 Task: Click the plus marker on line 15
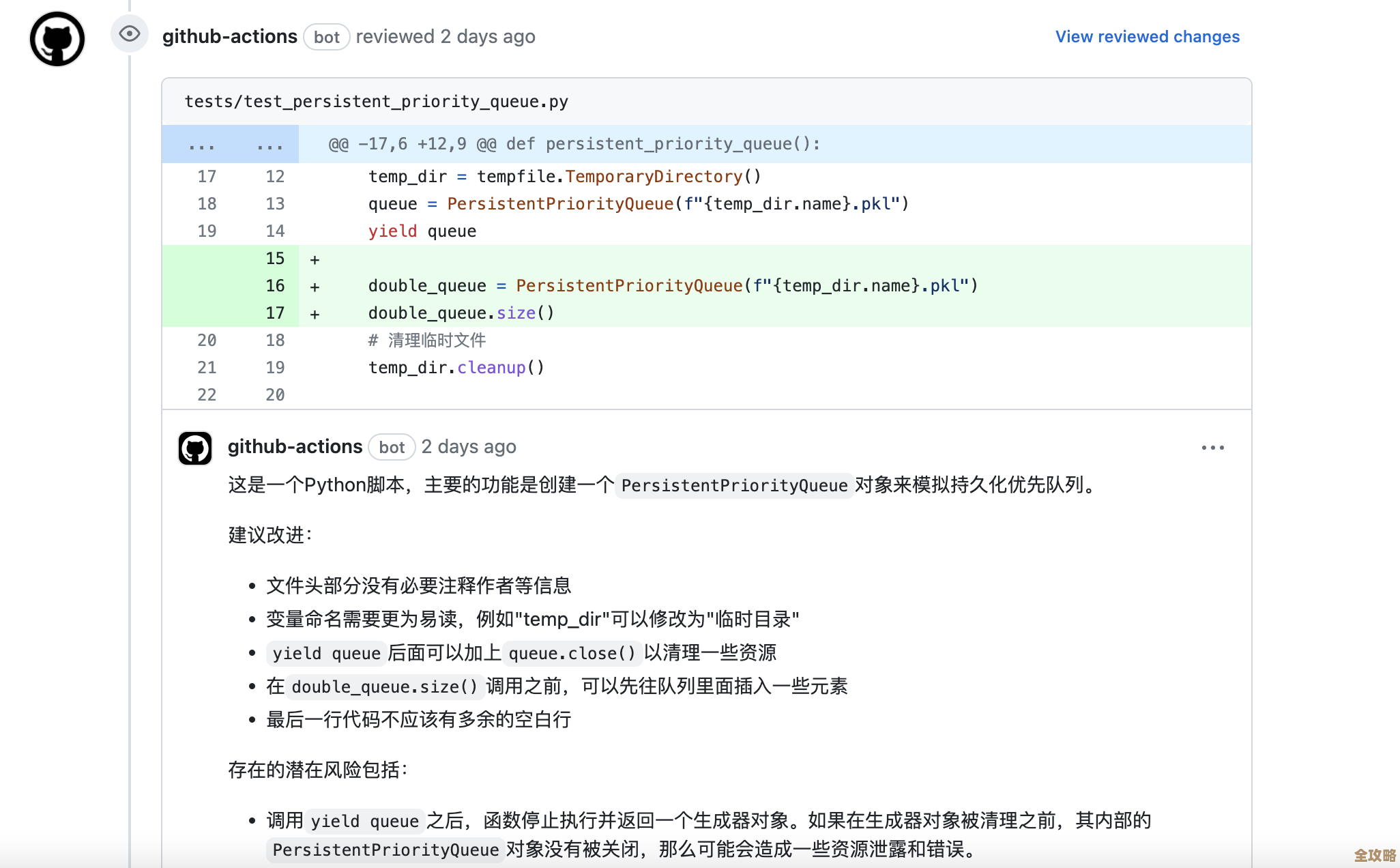pyautogui.click(x=315, y=259)
